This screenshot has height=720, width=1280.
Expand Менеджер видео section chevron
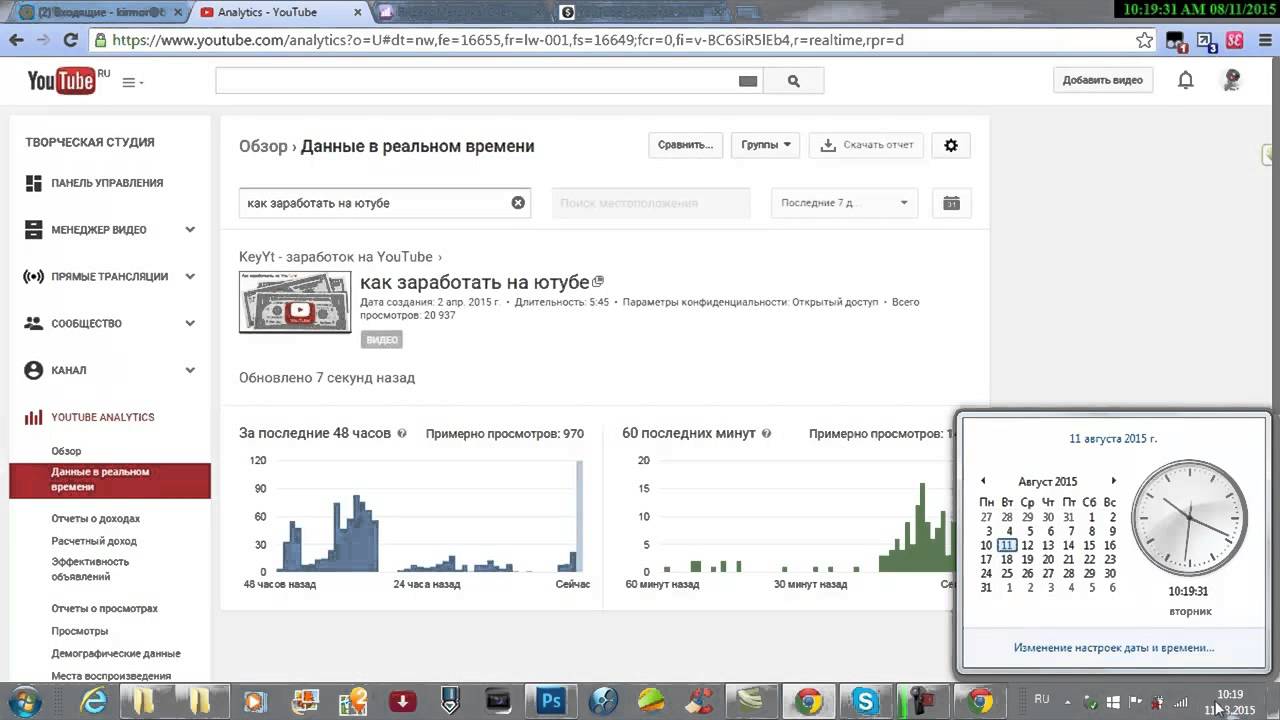(x=190, y=230)
